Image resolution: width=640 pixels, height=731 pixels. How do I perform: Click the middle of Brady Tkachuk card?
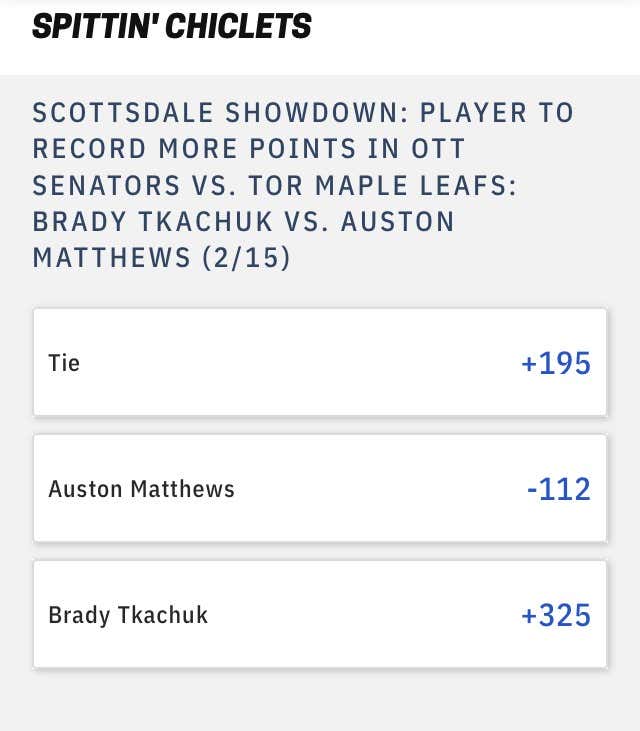click(320, 614)
